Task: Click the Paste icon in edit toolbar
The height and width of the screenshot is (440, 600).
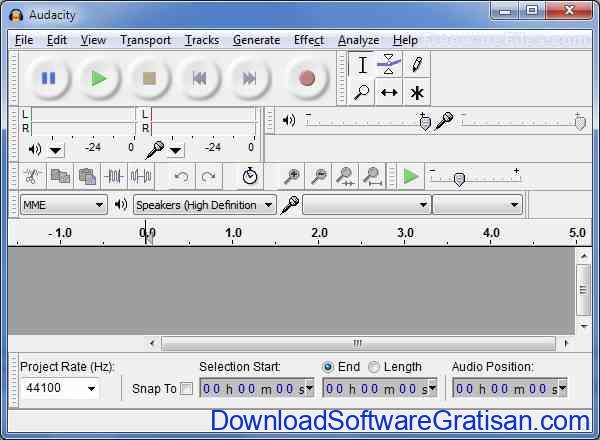Action: point(87,176)
